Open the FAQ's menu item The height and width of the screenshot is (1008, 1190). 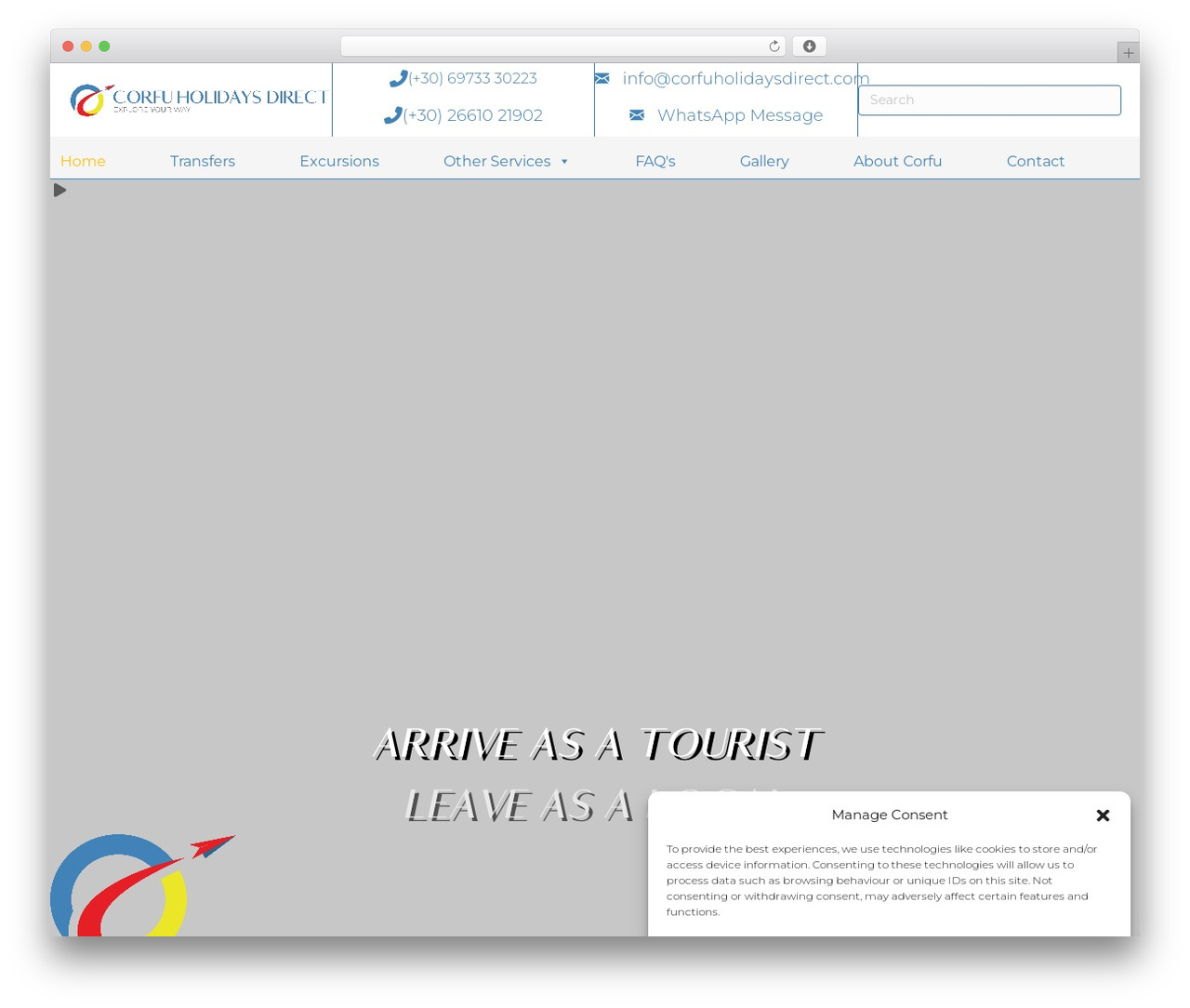click(655, 161)
